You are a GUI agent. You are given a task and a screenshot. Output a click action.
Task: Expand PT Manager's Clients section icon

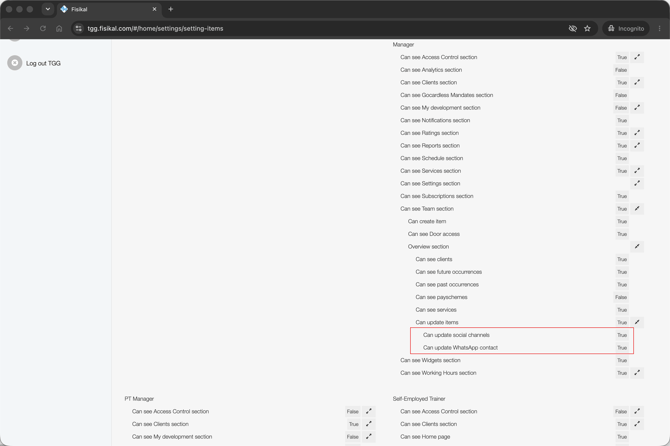(x=369, y=424)
